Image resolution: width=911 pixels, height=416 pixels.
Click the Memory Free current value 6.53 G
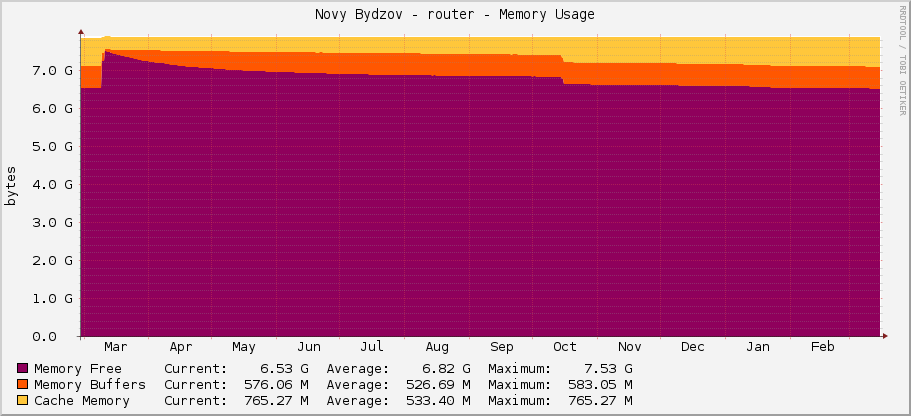[x=284, y=368]
